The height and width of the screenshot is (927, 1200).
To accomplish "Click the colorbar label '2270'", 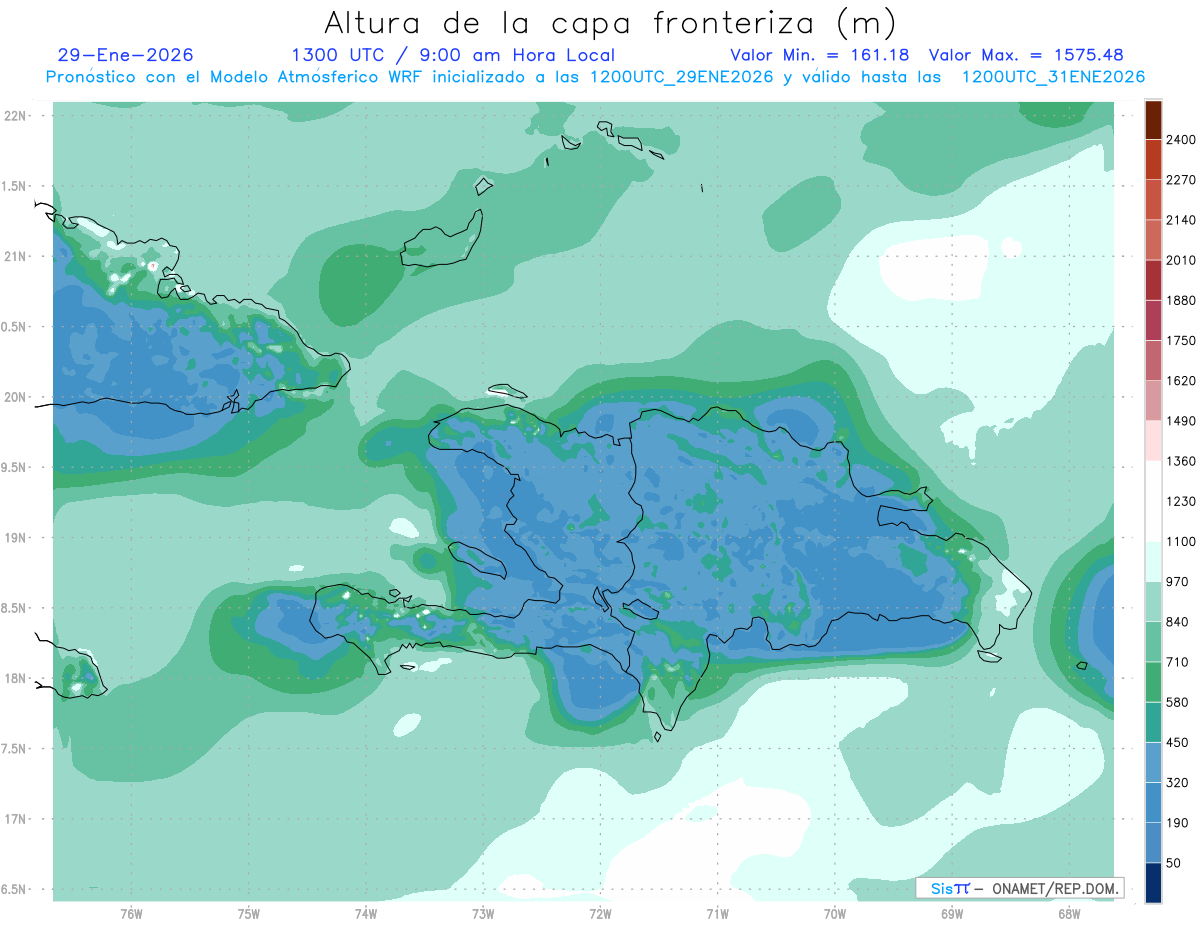I will point(1181,180).
